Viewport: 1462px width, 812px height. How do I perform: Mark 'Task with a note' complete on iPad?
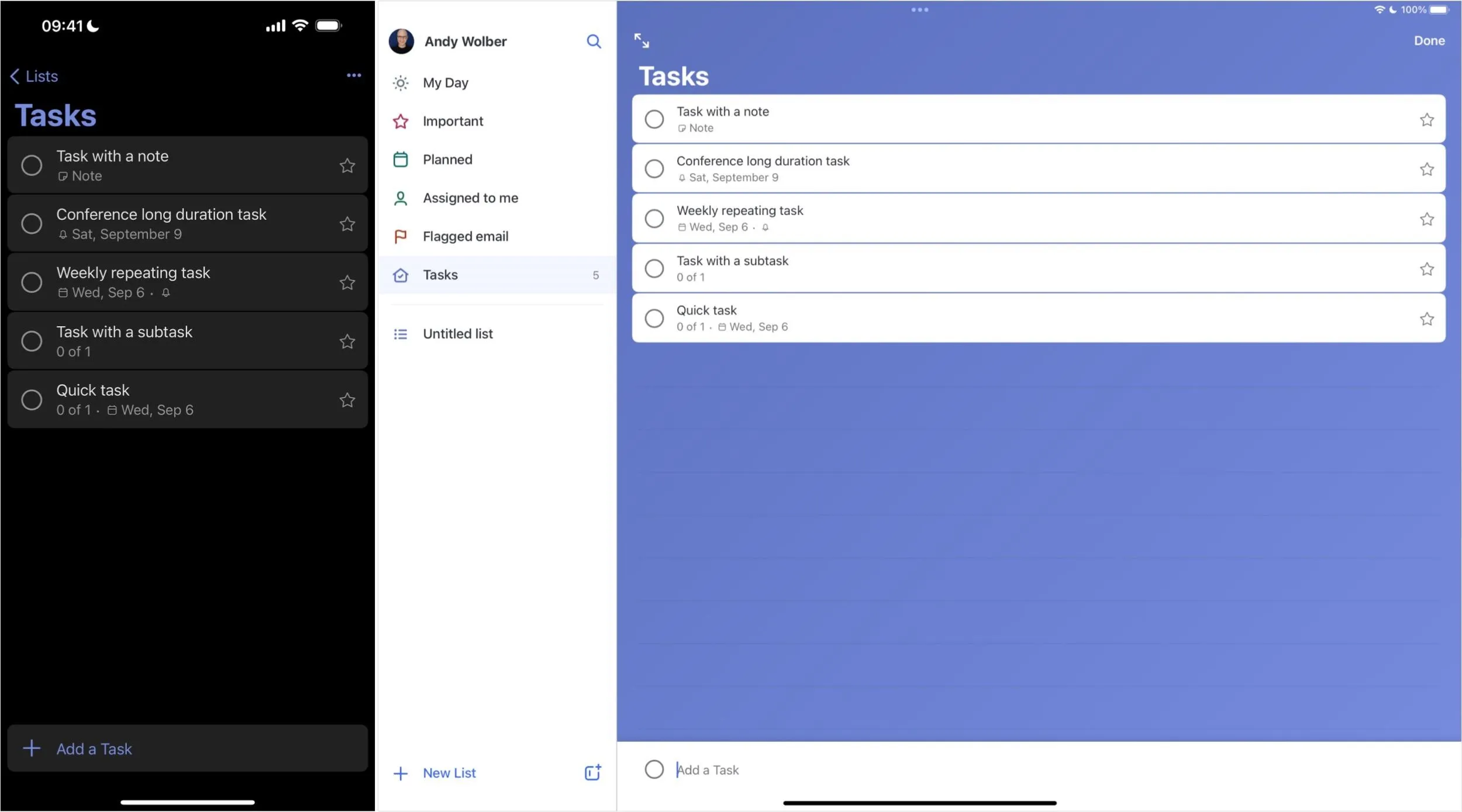654,119
